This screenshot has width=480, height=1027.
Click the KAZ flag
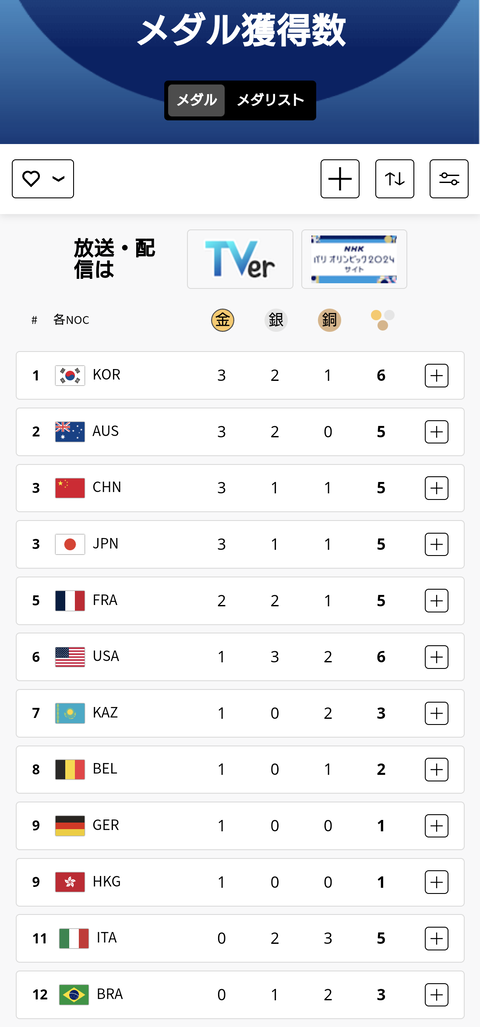pyautogui.click(x=70, y=713)
